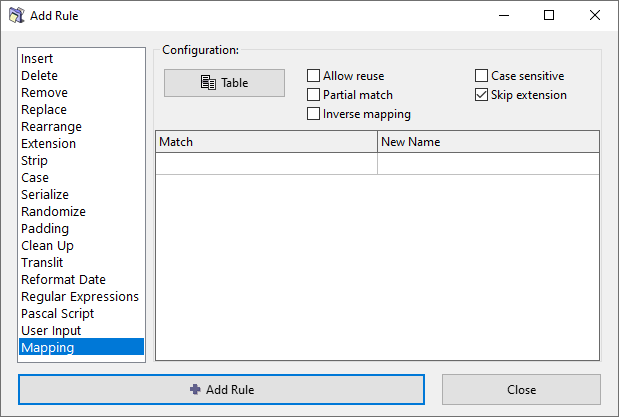Click the empty Match cell in first row
This screenshot has width=619, height=417.
point(266,163)
